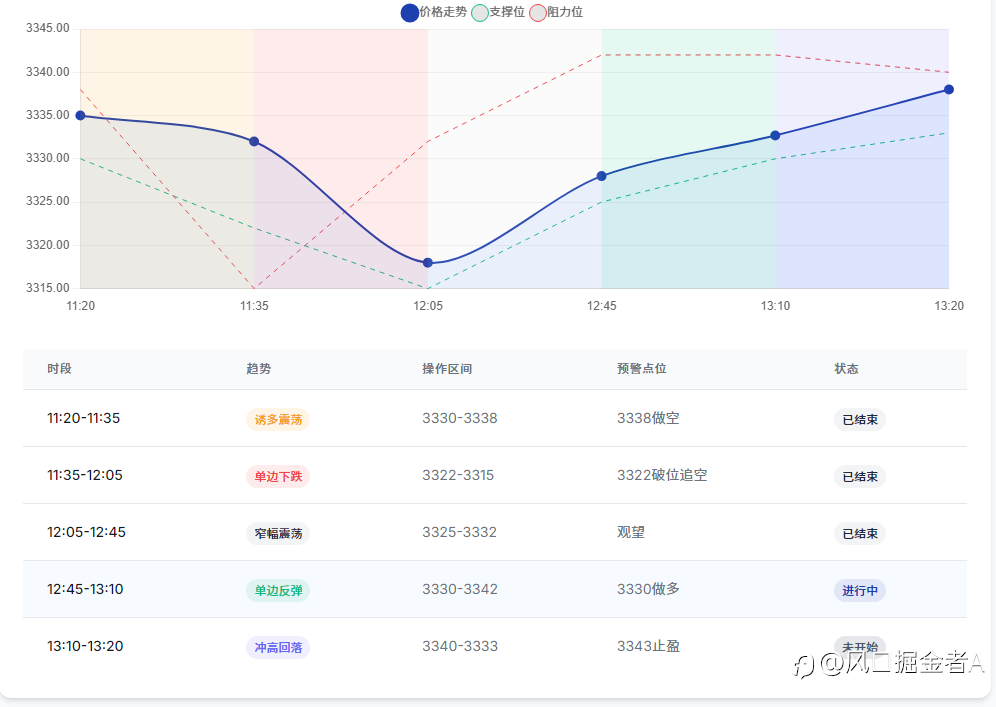The height and width of the screenshot is (707, 996).
Task: Click the red 阻力位 legend color circle
Action: point(538,13)
